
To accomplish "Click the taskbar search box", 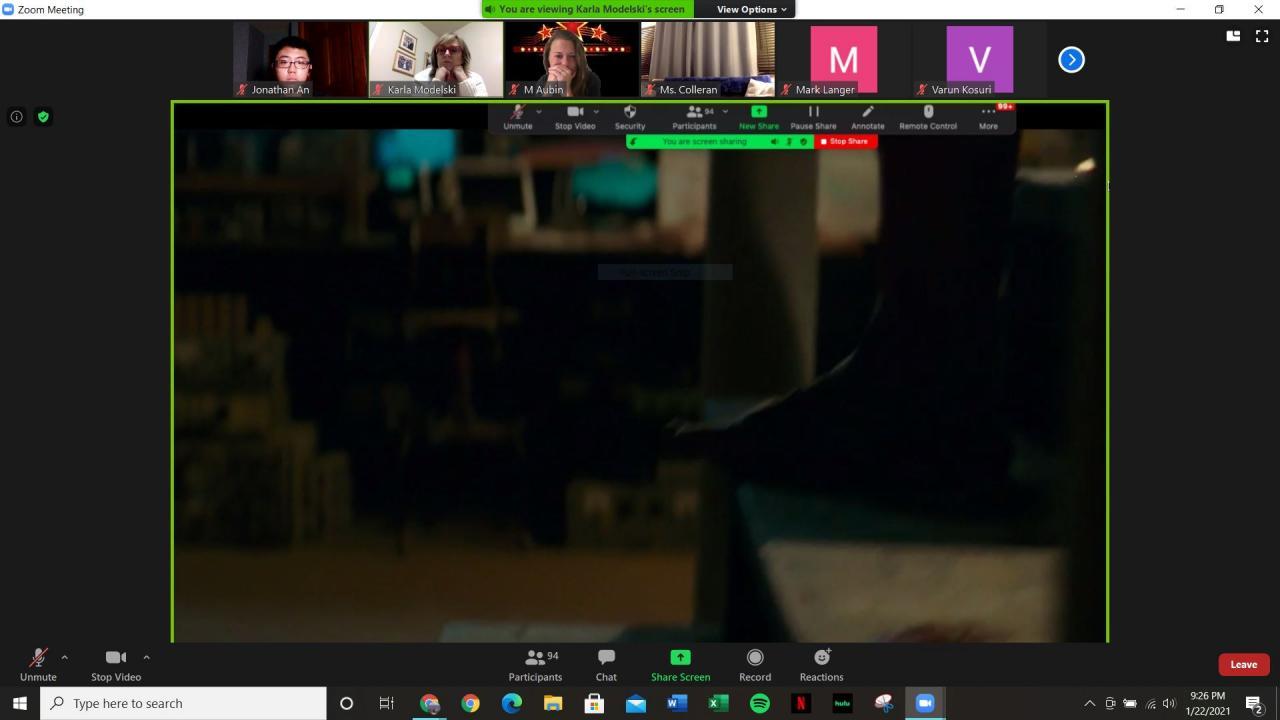I will tap(183, 703).
